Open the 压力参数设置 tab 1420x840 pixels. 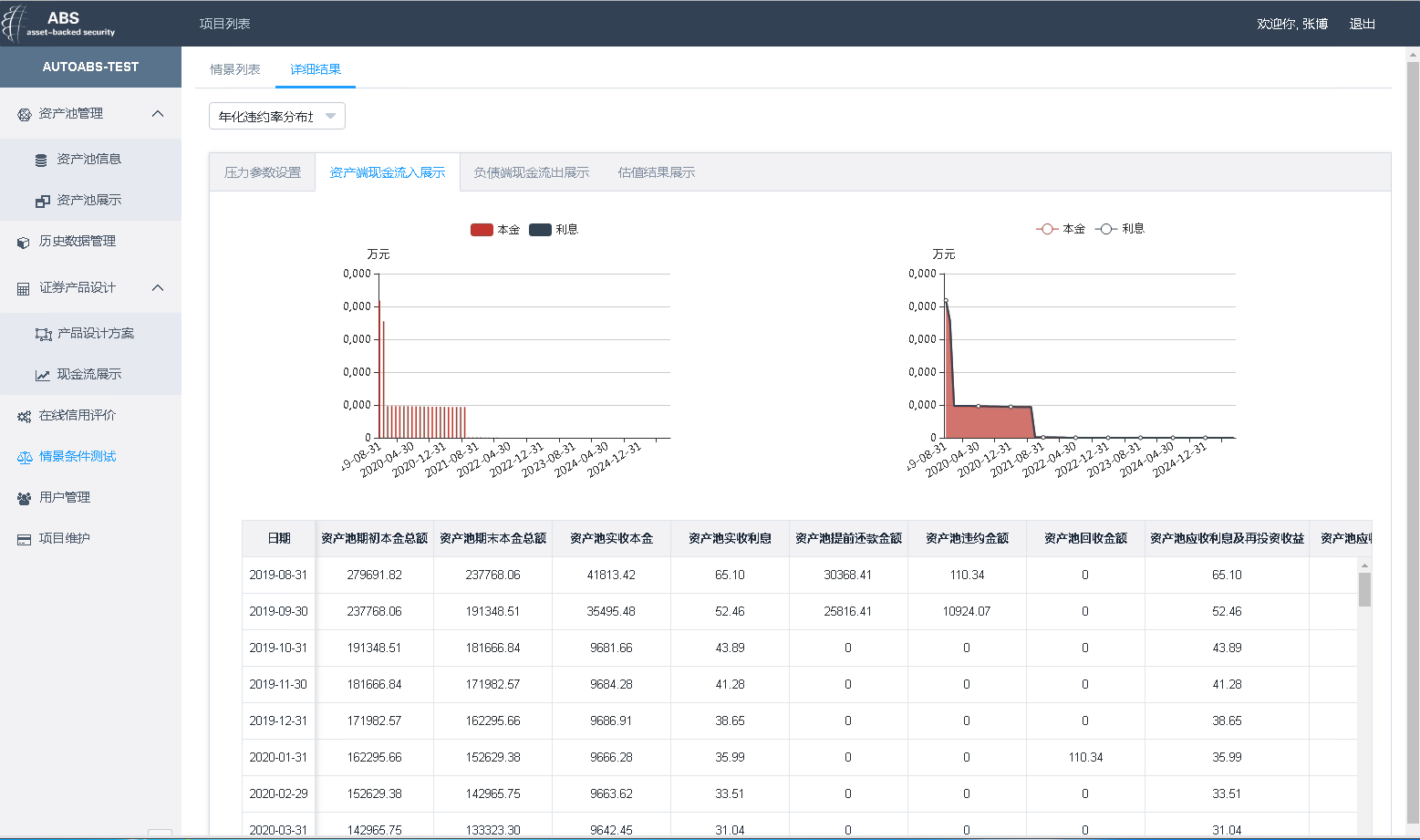click(263, 172)
